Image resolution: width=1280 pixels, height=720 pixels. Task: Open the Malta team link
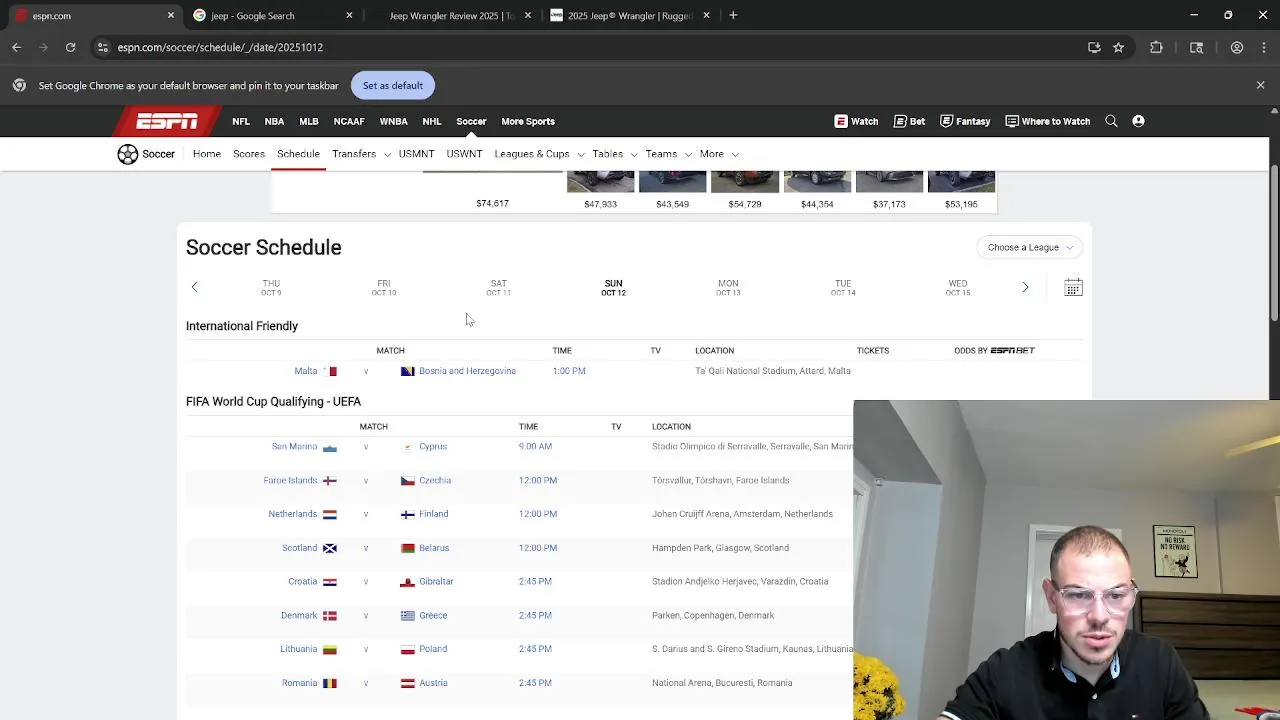click(306, 371)
